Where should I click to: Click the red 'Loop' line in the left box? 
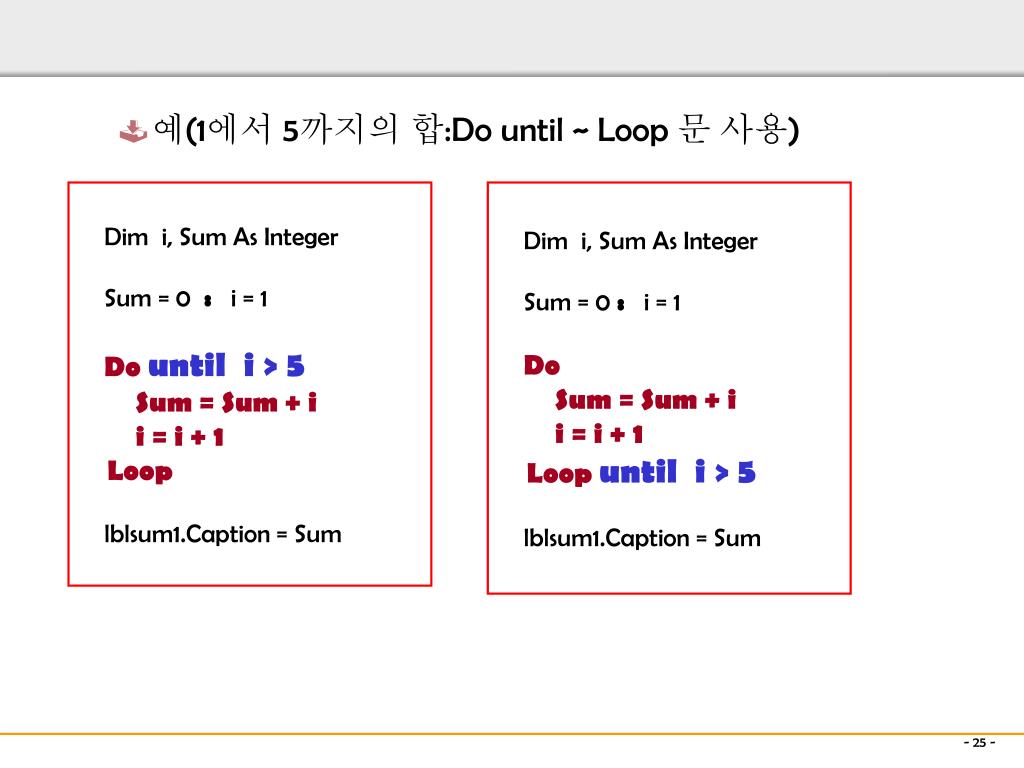click(x=140, y=472)
